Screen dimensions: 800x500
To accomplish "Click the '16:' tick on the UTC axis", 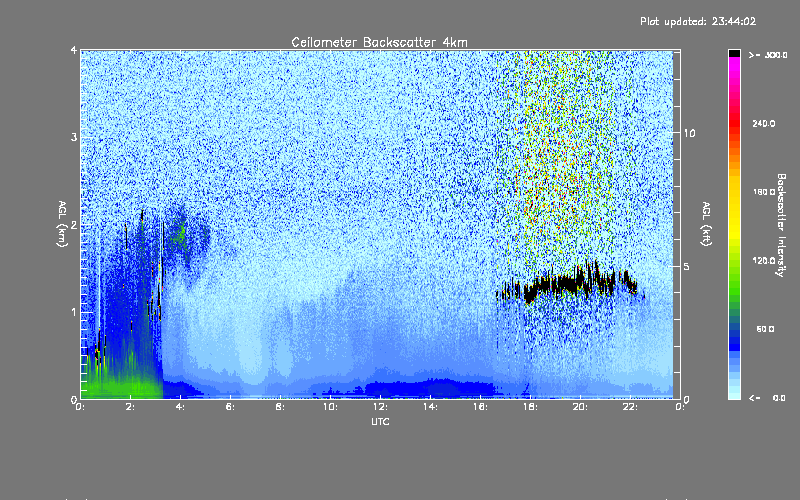I will point(480,407).
